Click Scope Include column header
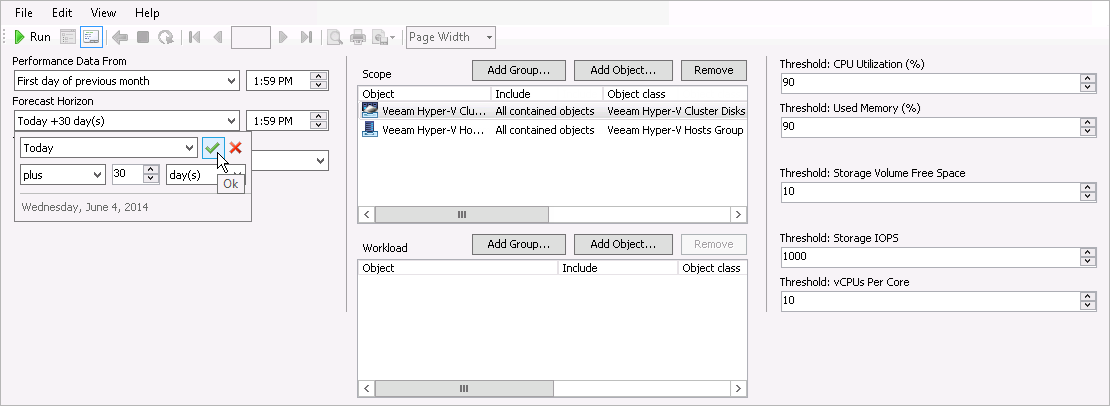This screenshot has height=406, width=1110. tap(547, 93)
